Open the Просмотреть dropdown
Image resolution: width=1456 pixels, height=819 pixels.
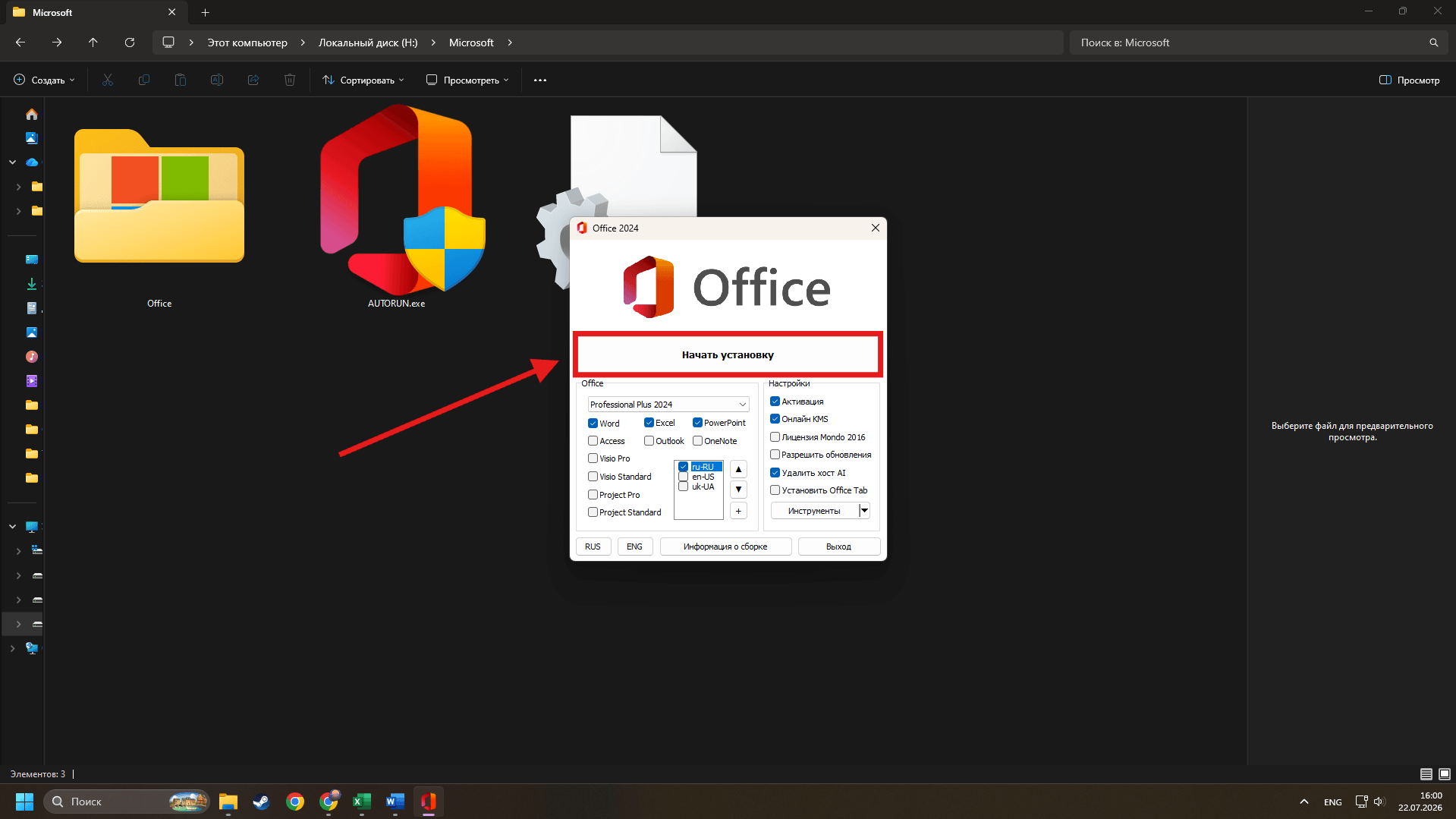click(x=467, y=80)
